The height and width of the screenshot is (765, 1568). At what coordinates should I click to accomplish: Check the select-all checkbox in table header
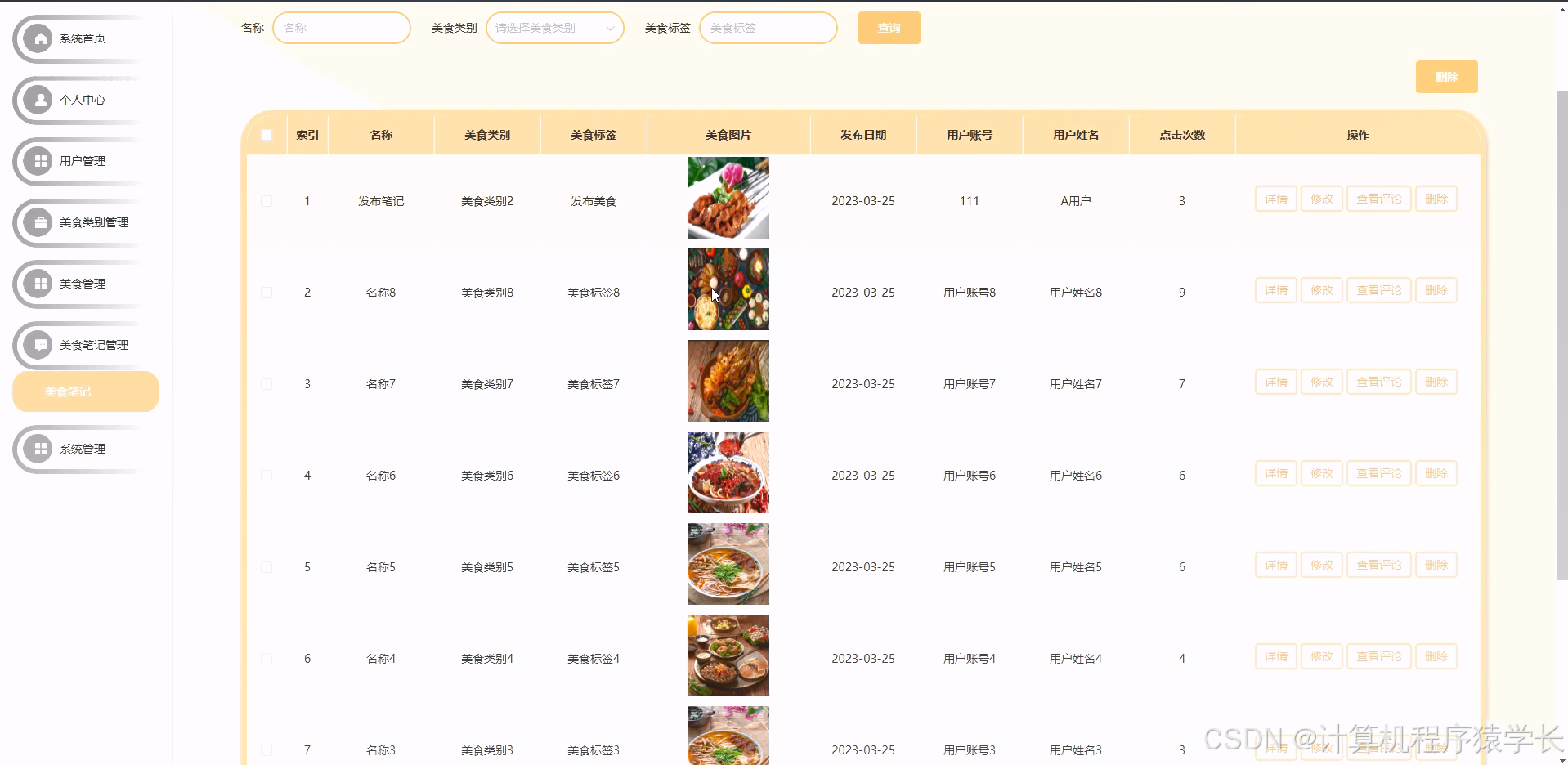pos(266,134)
